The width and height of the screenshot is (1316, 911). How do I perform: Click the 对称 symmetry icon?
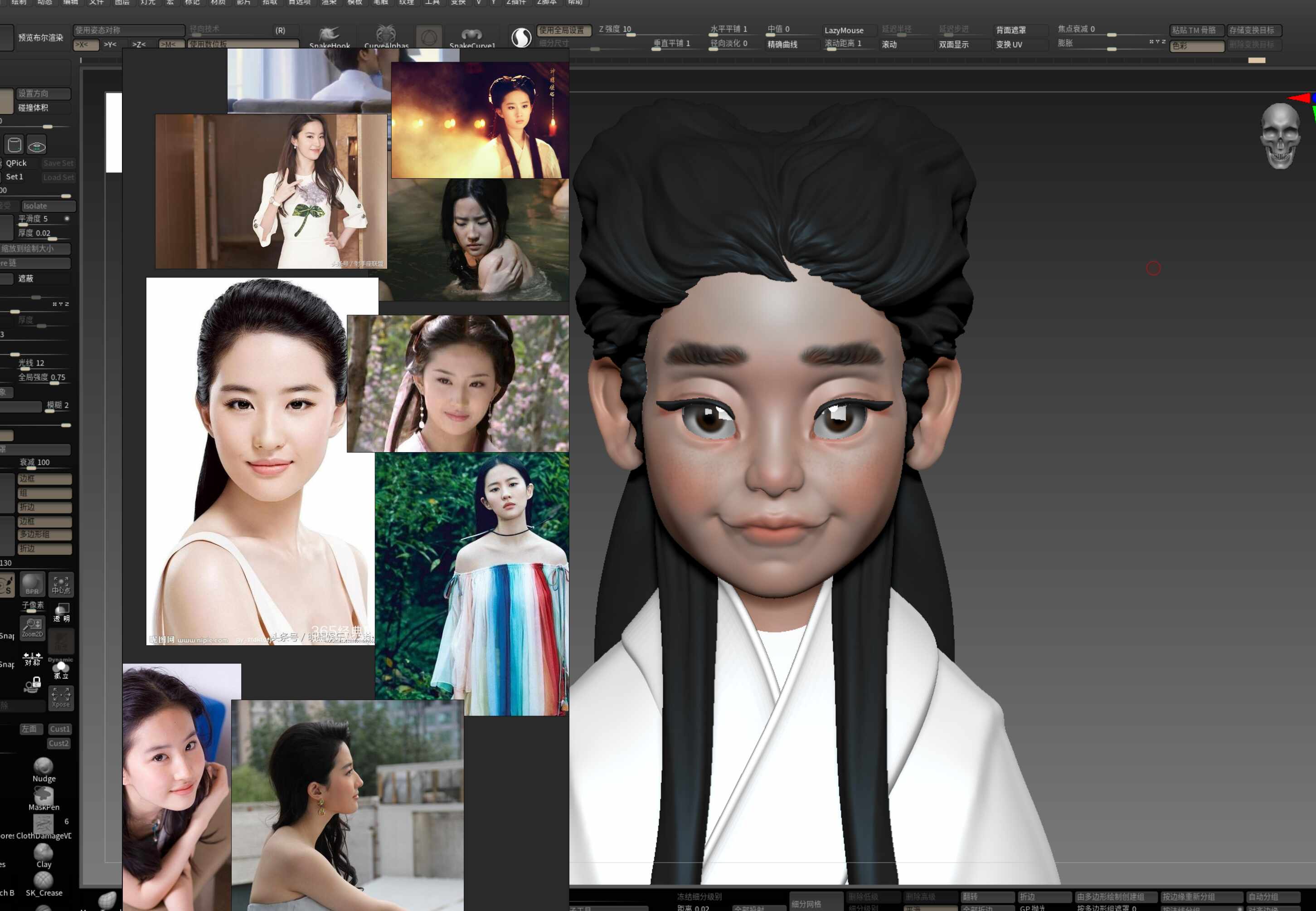click(32, 659)
